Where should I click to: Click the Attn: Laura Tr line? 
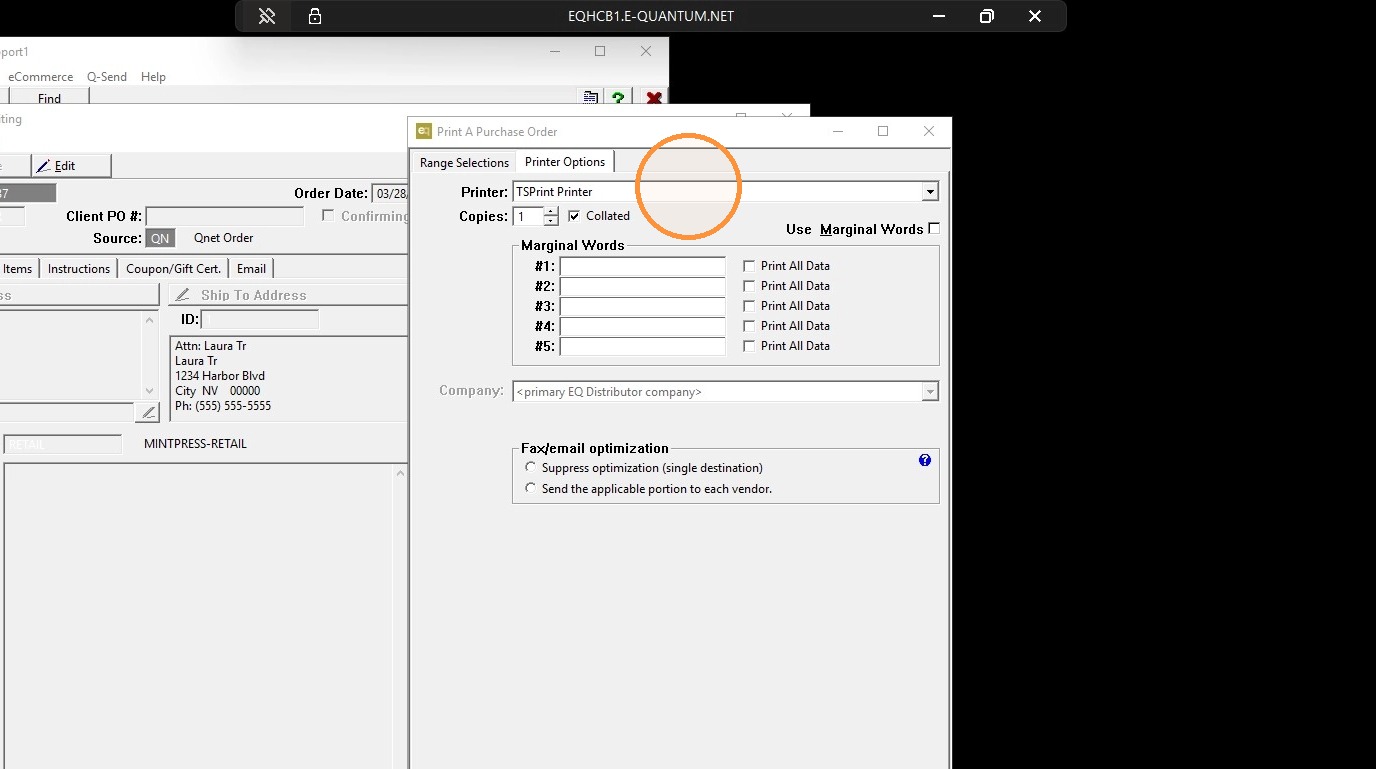point(211,346)
